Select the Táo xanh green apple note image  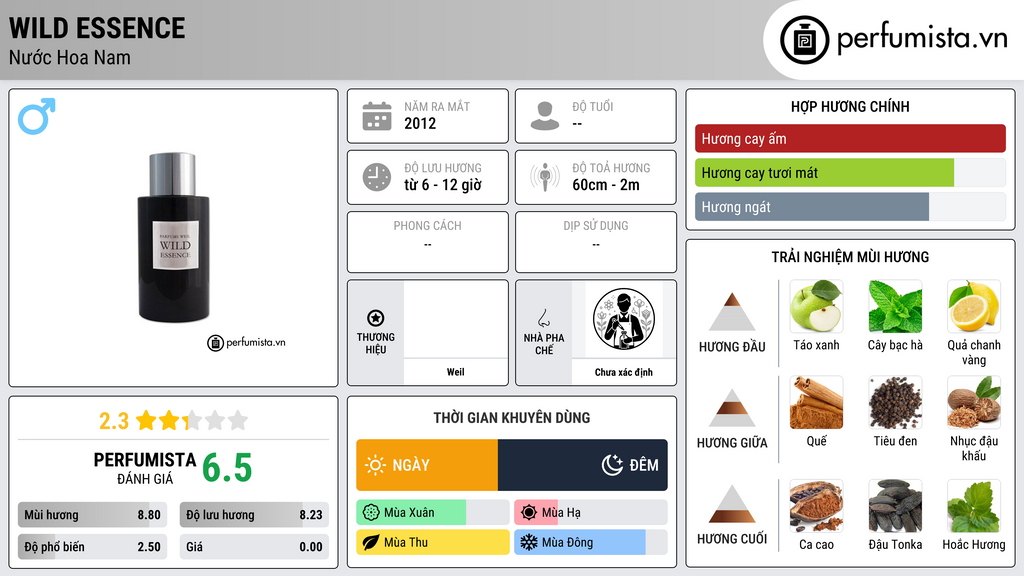coord(816,306)
